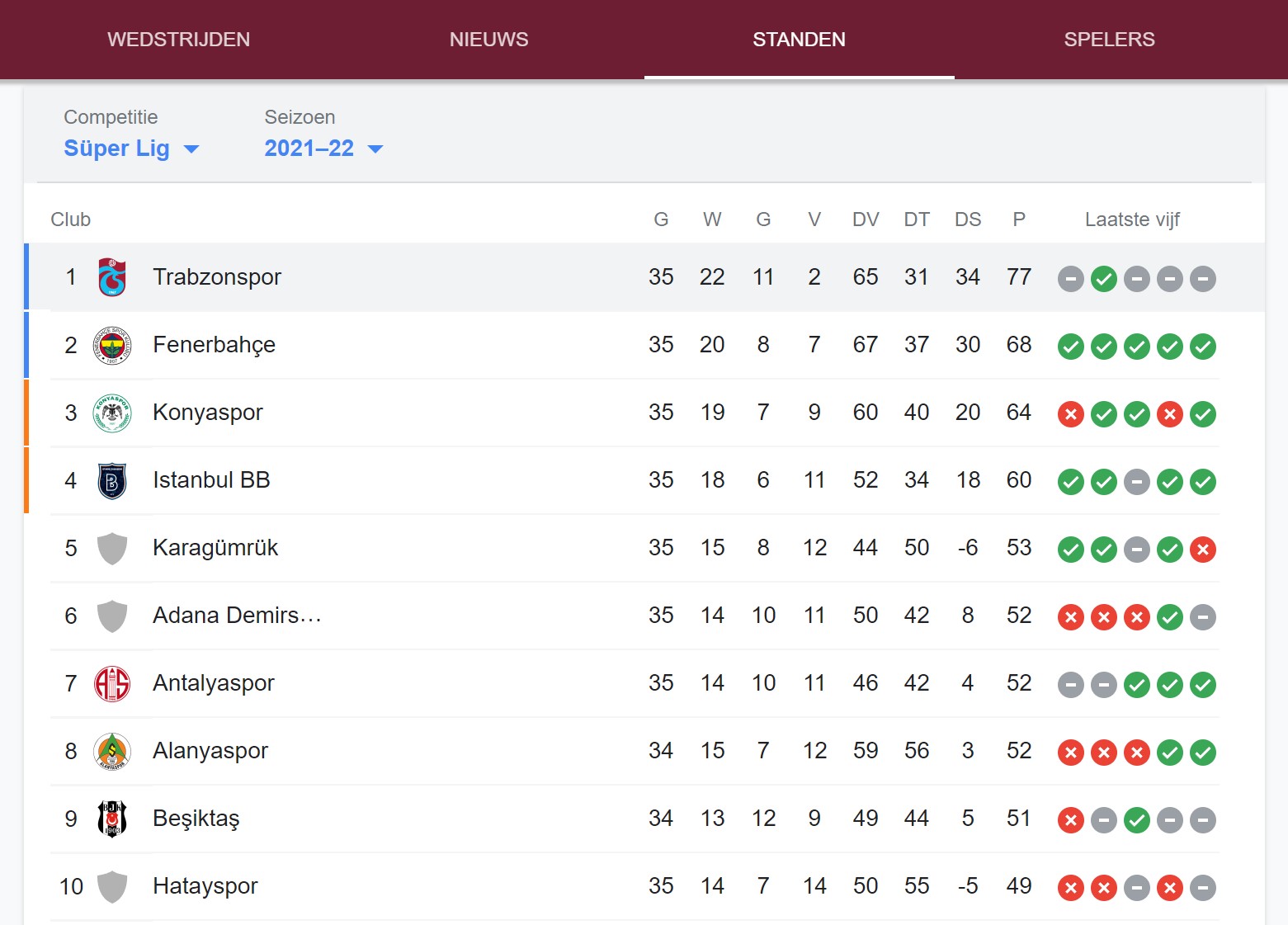Click the Trabzonspor club crest

click(x=112, y=277)
